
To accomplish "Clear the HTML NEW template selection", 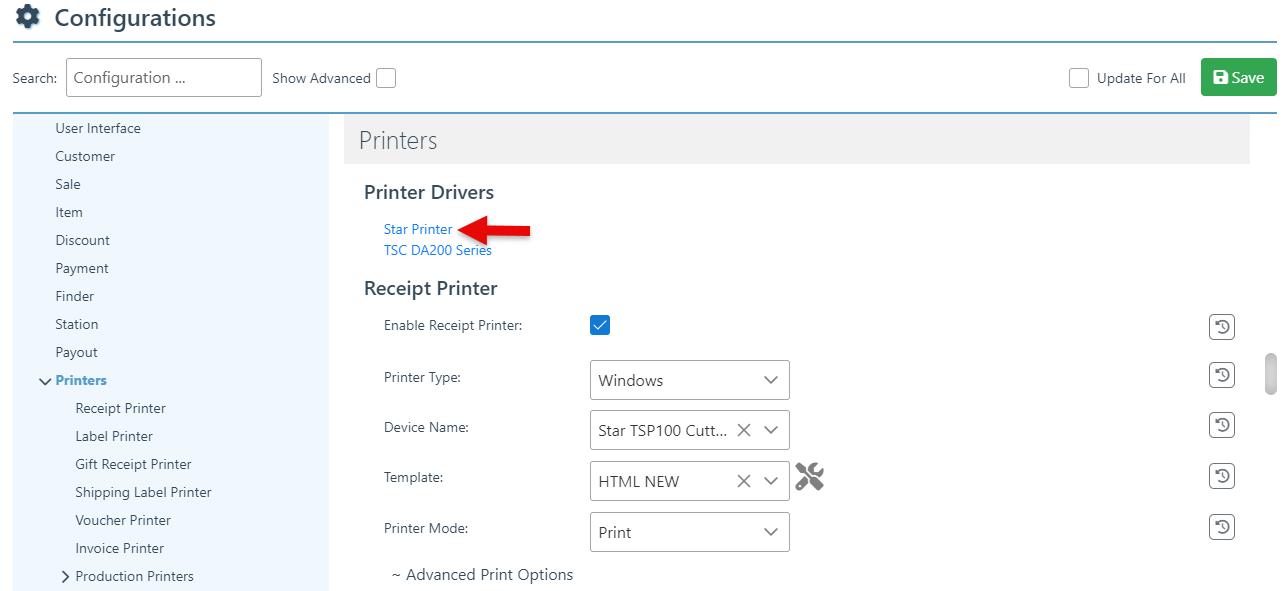I will (744, 481).
